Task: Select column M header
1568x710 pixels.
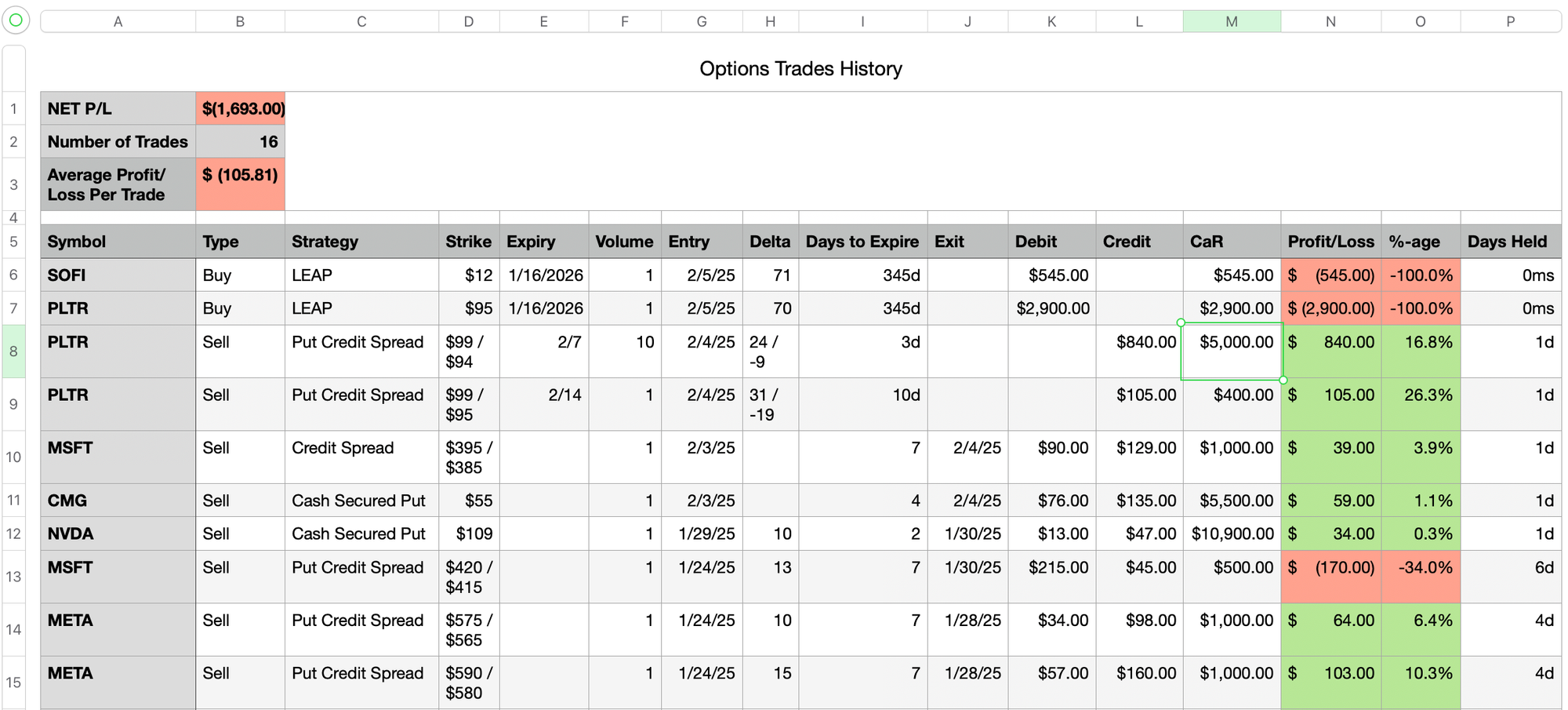Action: click(1232, 22)
